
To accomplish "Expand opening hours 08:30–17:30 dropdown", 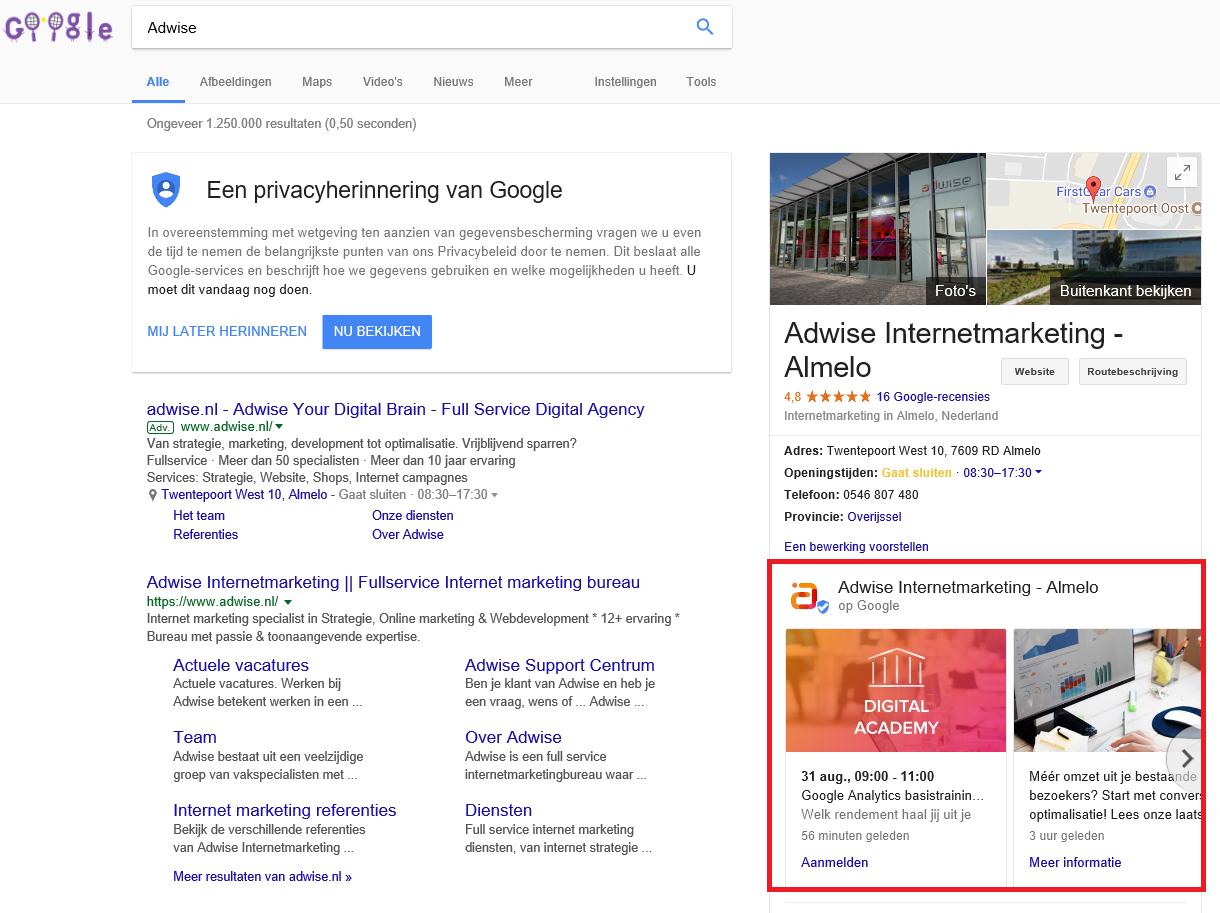I will (x=1038, y=473).
